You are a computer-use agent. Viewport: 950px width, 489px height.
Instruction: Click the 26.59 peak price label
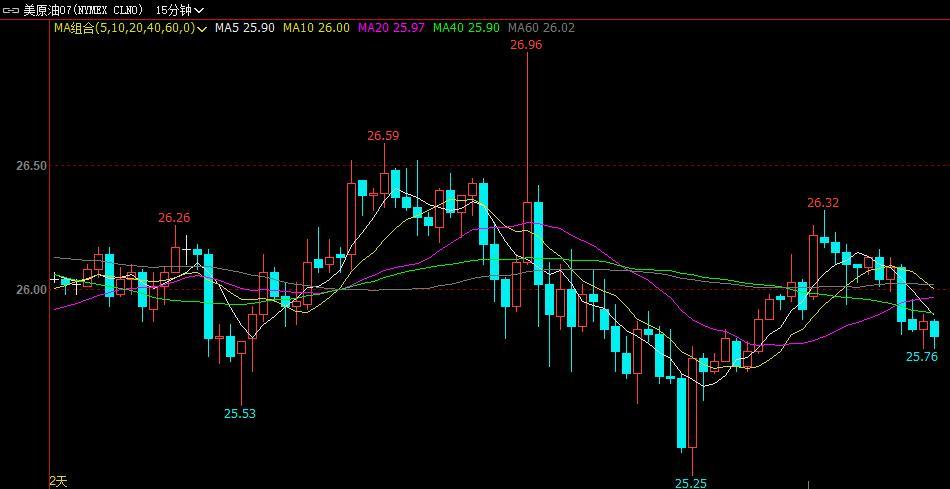(x=383, y=135)
